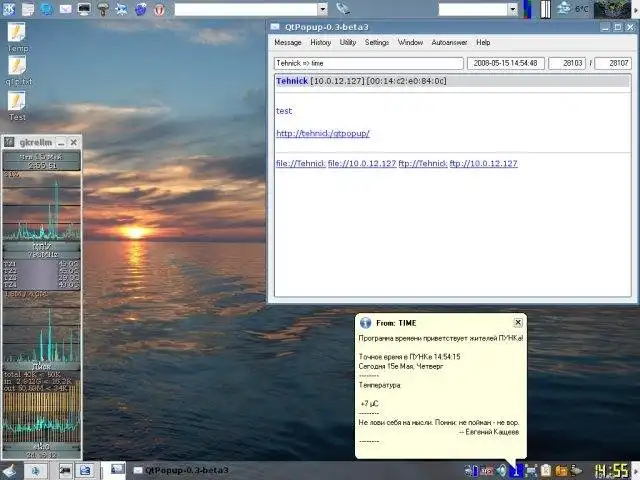The width and height of the screenshot is (640, 480).
Task: Open the Message menu
Action: click(x=288, y=43)
